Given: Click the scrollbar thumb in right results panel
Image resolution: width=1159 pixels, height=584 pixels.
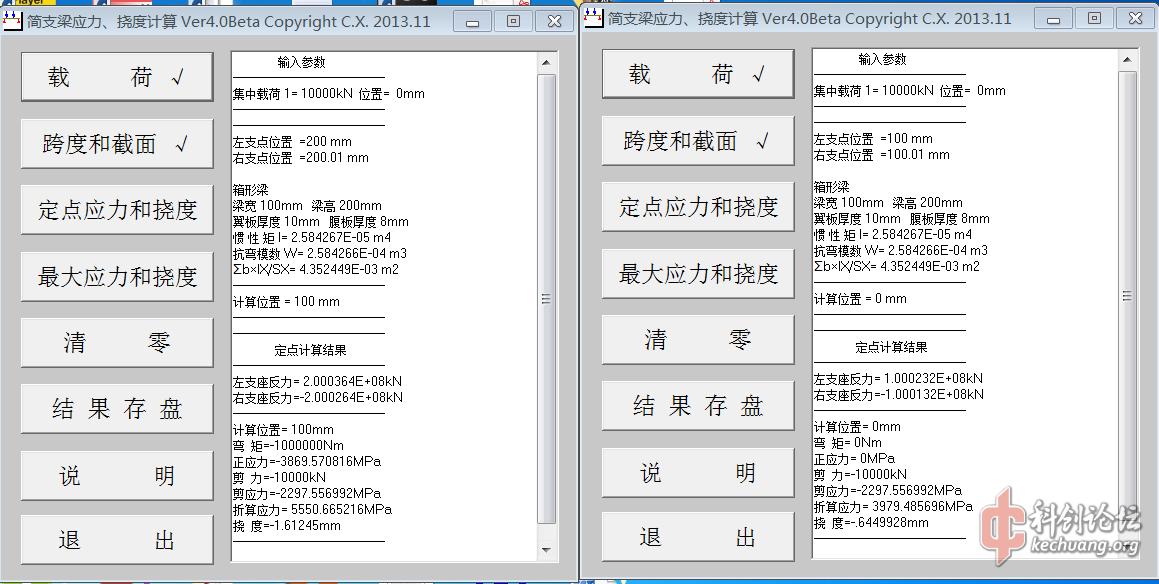Looking at the screenshot, I should [1127, 296].
